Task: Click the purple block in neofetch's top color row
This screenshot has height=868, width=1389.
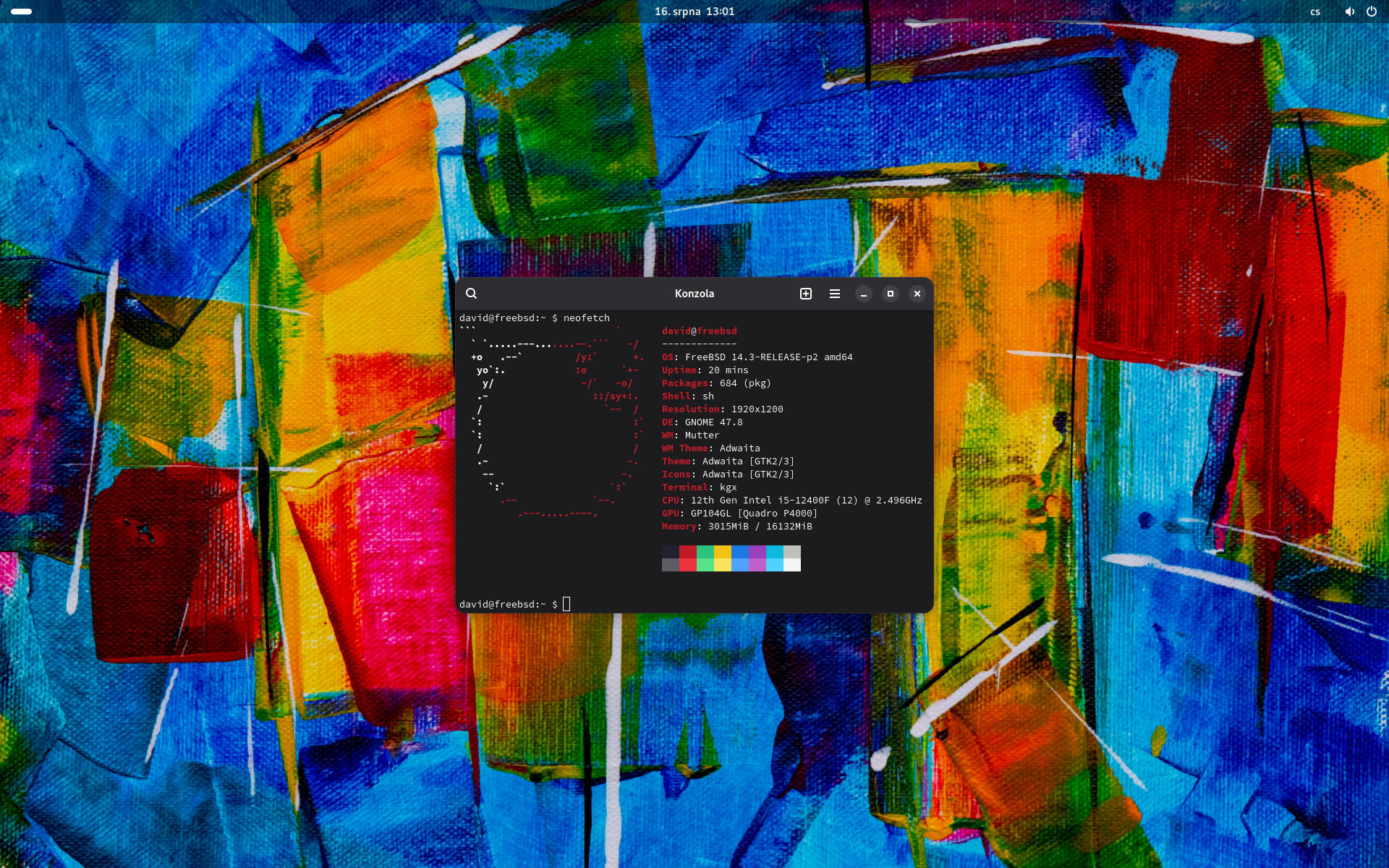Action: tap(757, 552)
